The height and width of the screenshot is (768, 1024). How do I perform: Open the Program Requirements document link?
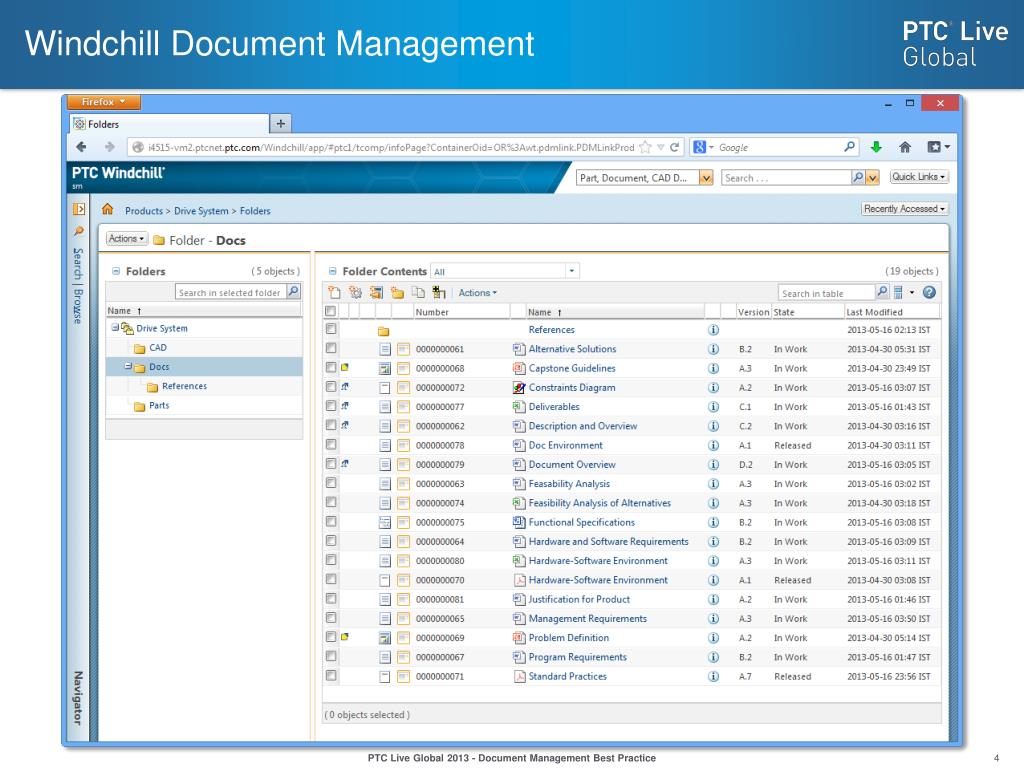click(x=577, y=657)
